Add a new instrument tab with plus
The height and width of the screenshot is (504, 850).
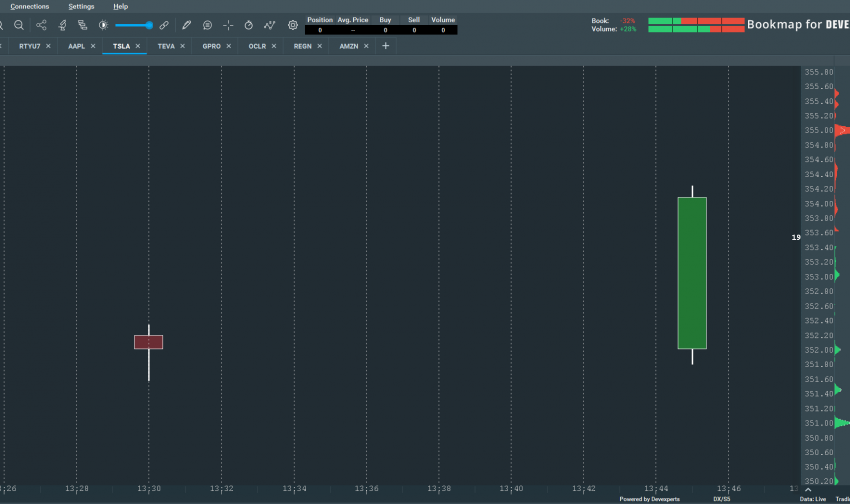[x=385, y=46]
